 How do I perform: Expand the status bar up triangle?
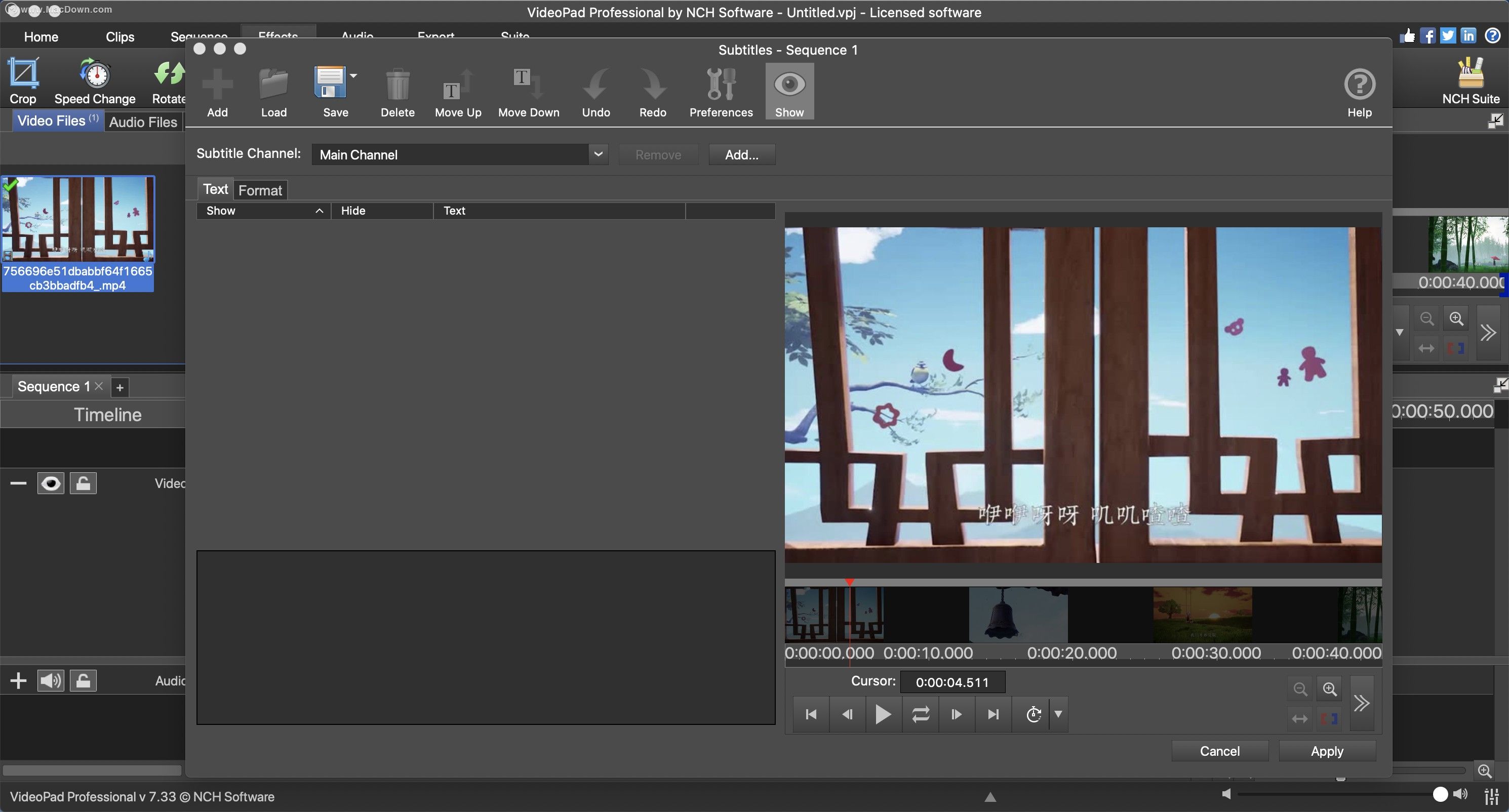(990, 797)
